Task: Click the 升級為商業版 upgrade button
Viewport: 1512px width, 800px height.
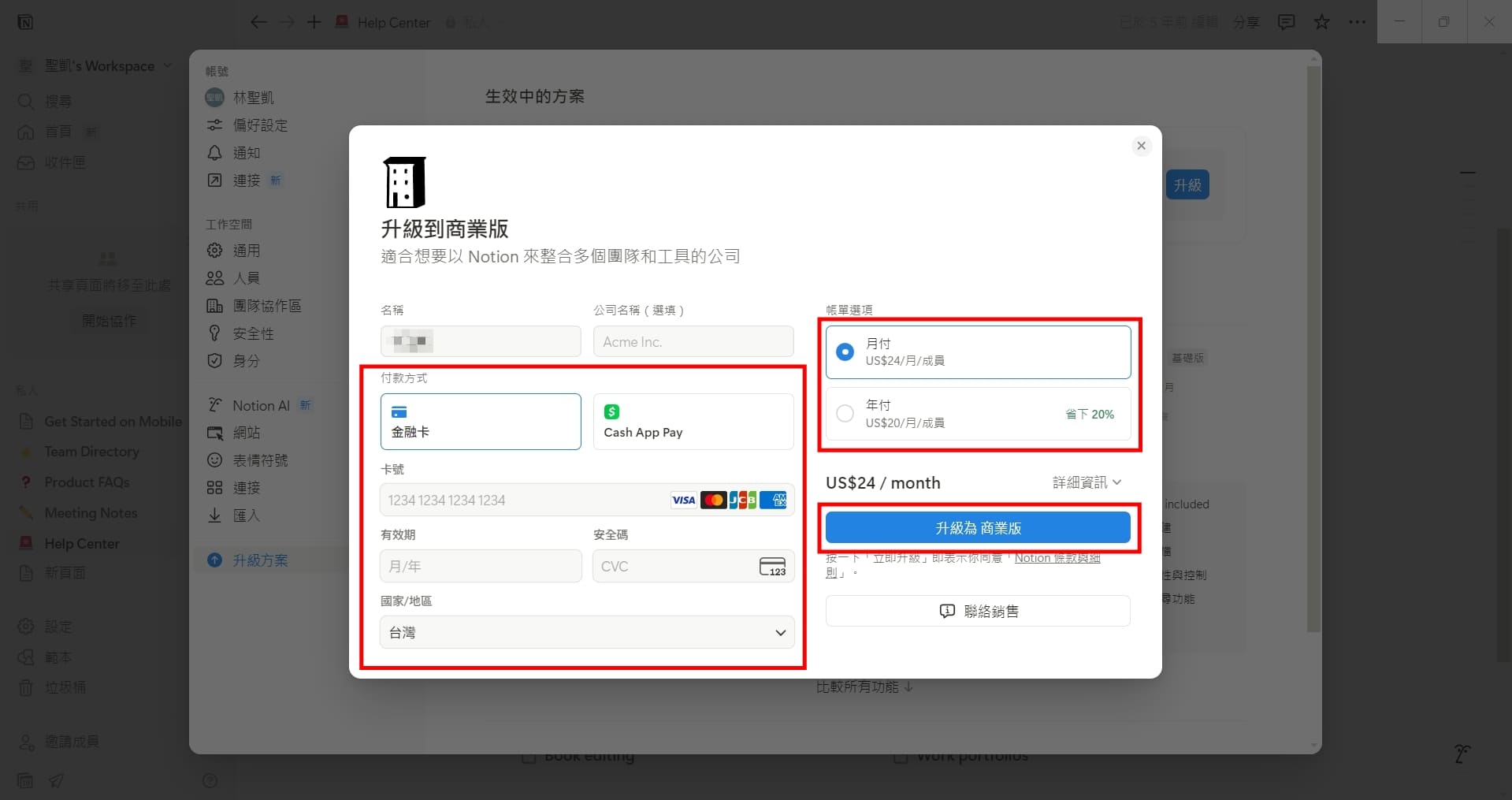Action: 977,527
